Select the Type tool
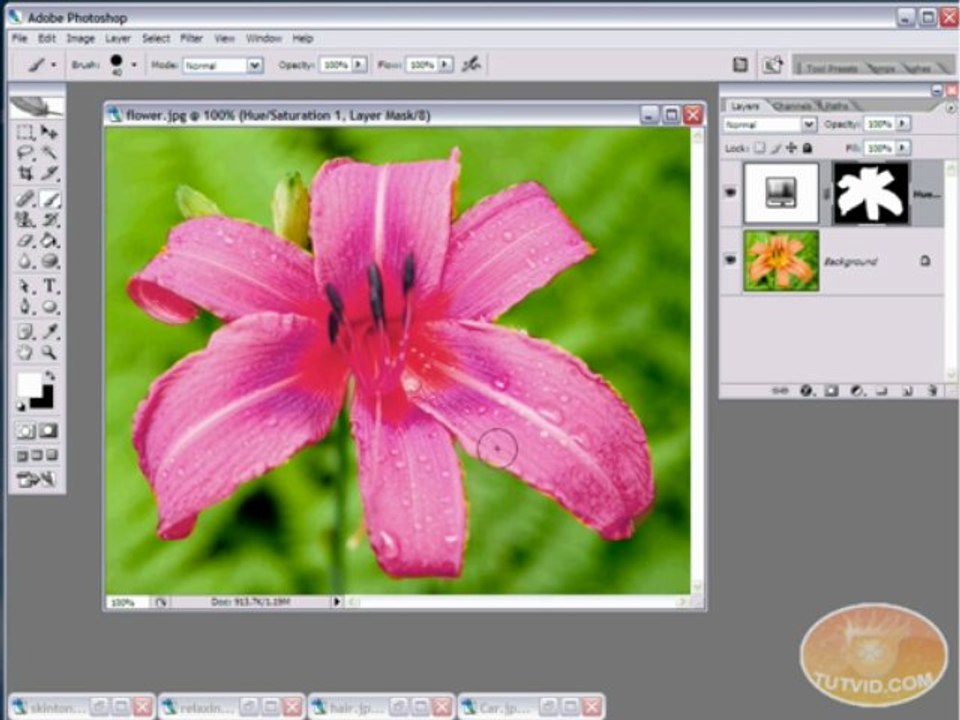 pos(49,286)
